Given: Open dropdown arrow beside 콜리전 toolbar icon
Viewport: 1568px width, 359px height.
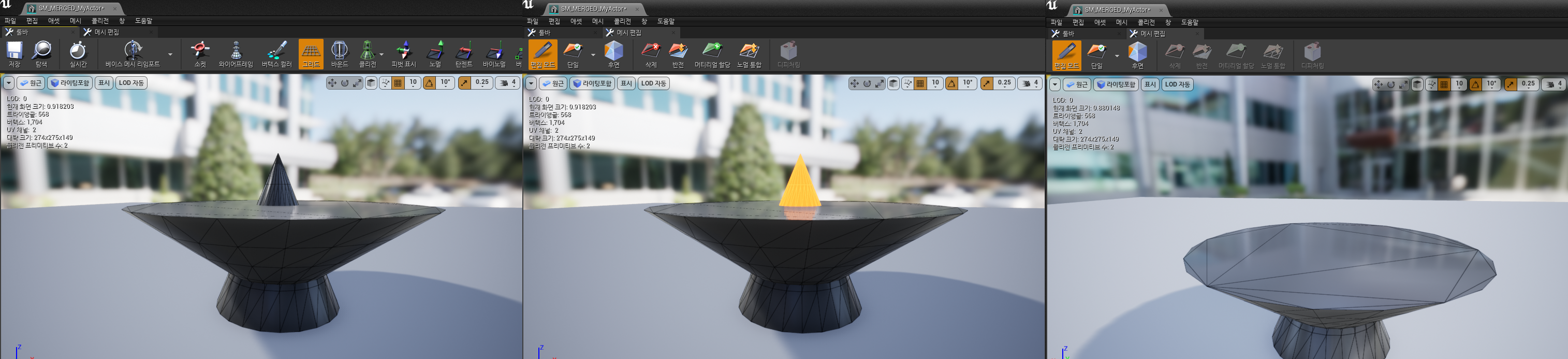Looking at the screenshot, I should point(382,54).
